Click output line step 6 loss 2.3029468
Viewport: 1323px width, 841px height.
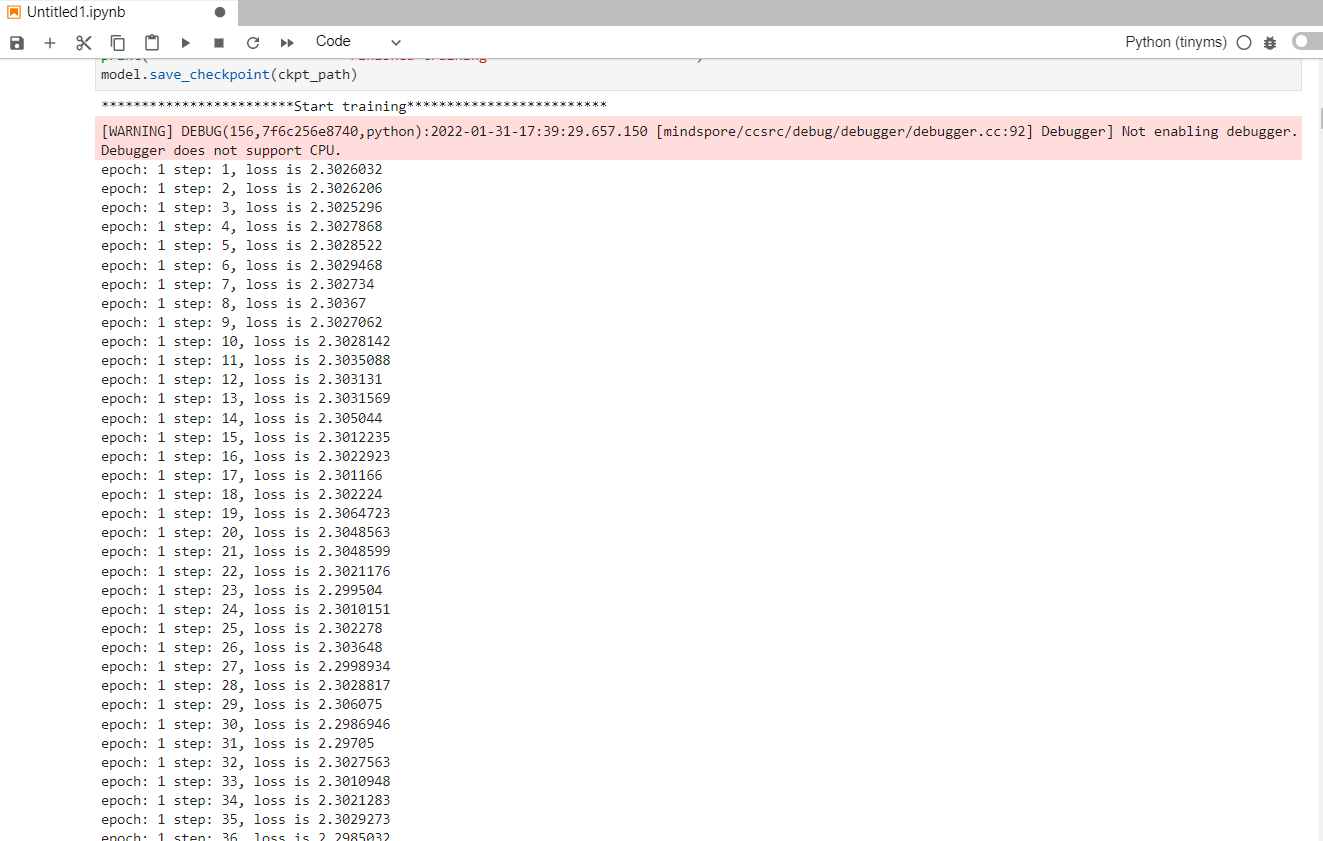241,265
